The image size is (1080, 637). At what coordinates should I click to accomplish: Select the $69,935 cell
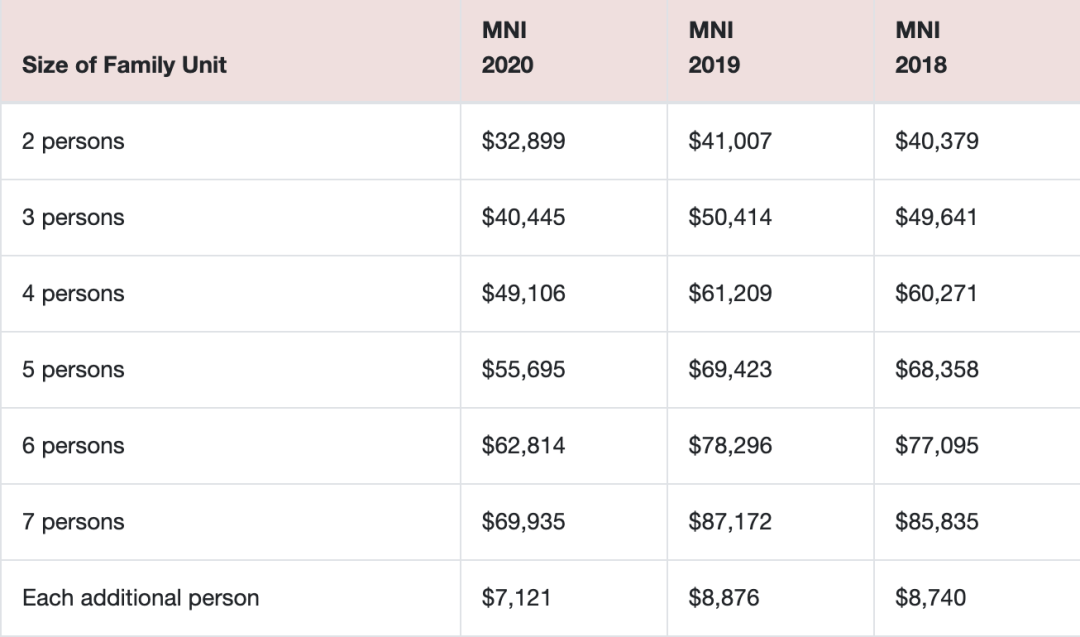tap(523, 522)
